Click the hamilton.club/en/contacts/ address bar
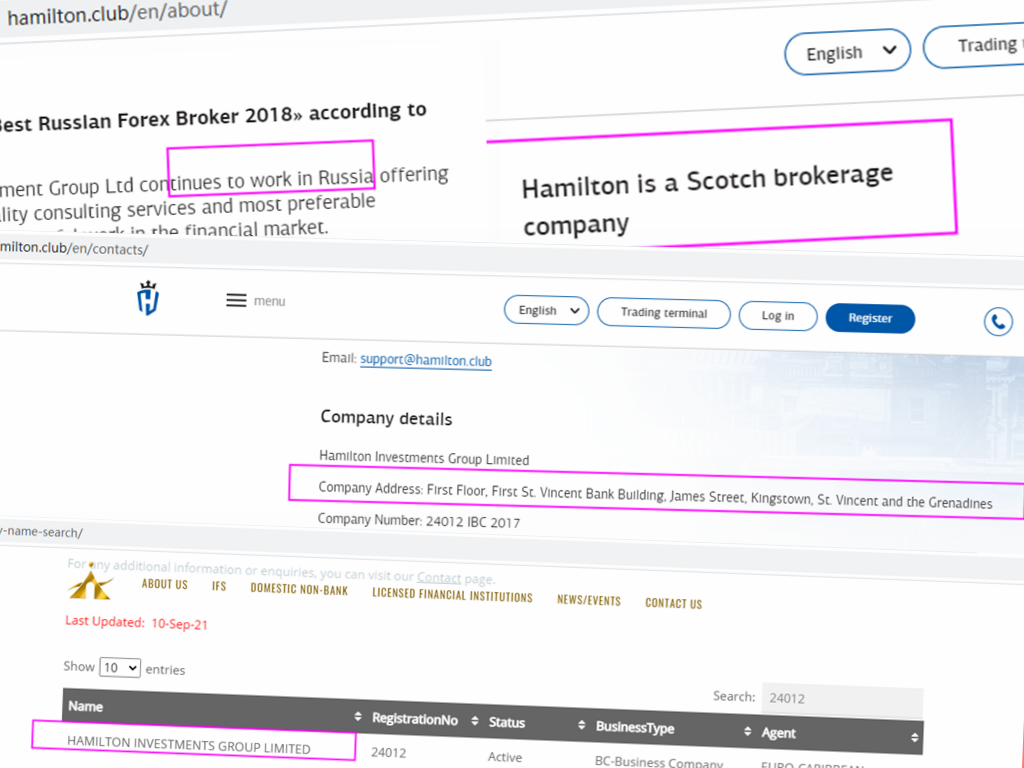The image size is (1024, 768). tap(73, 248)
